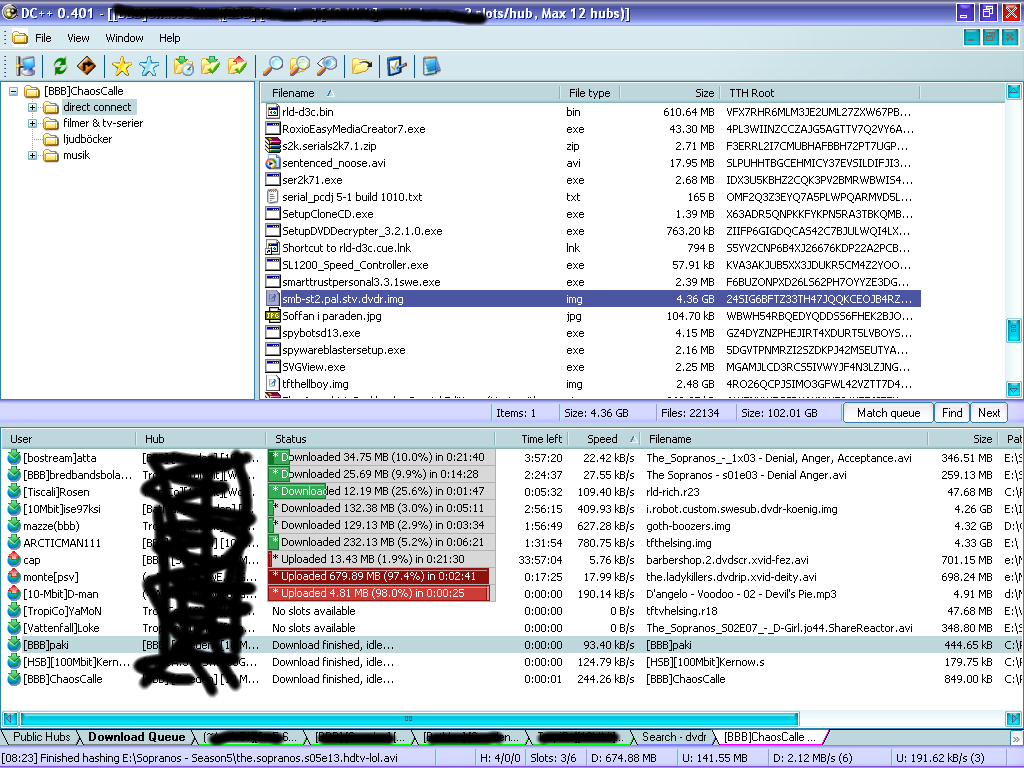Click the Find button
The height and width of the screenshot is (768, 1024).
click(x=952, y=413)
